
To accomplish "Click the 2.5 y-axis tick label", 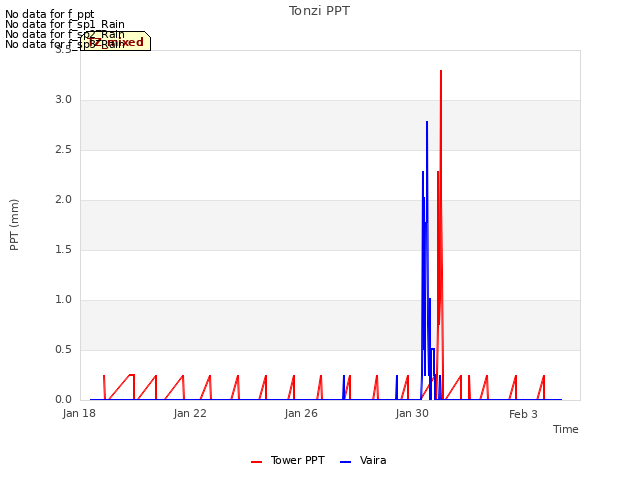I will click(x=63, y=150).
